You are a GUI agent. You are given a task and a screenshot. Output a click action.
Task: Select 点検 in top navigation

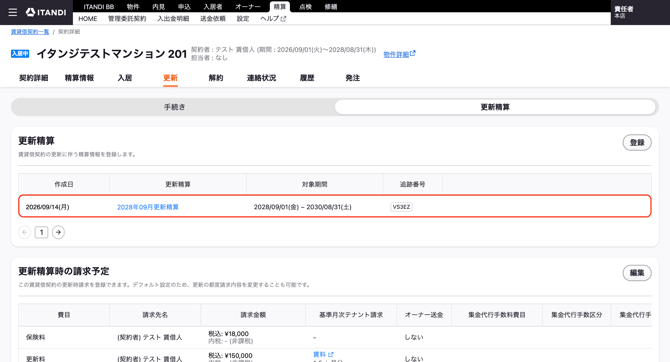(305, 7)
